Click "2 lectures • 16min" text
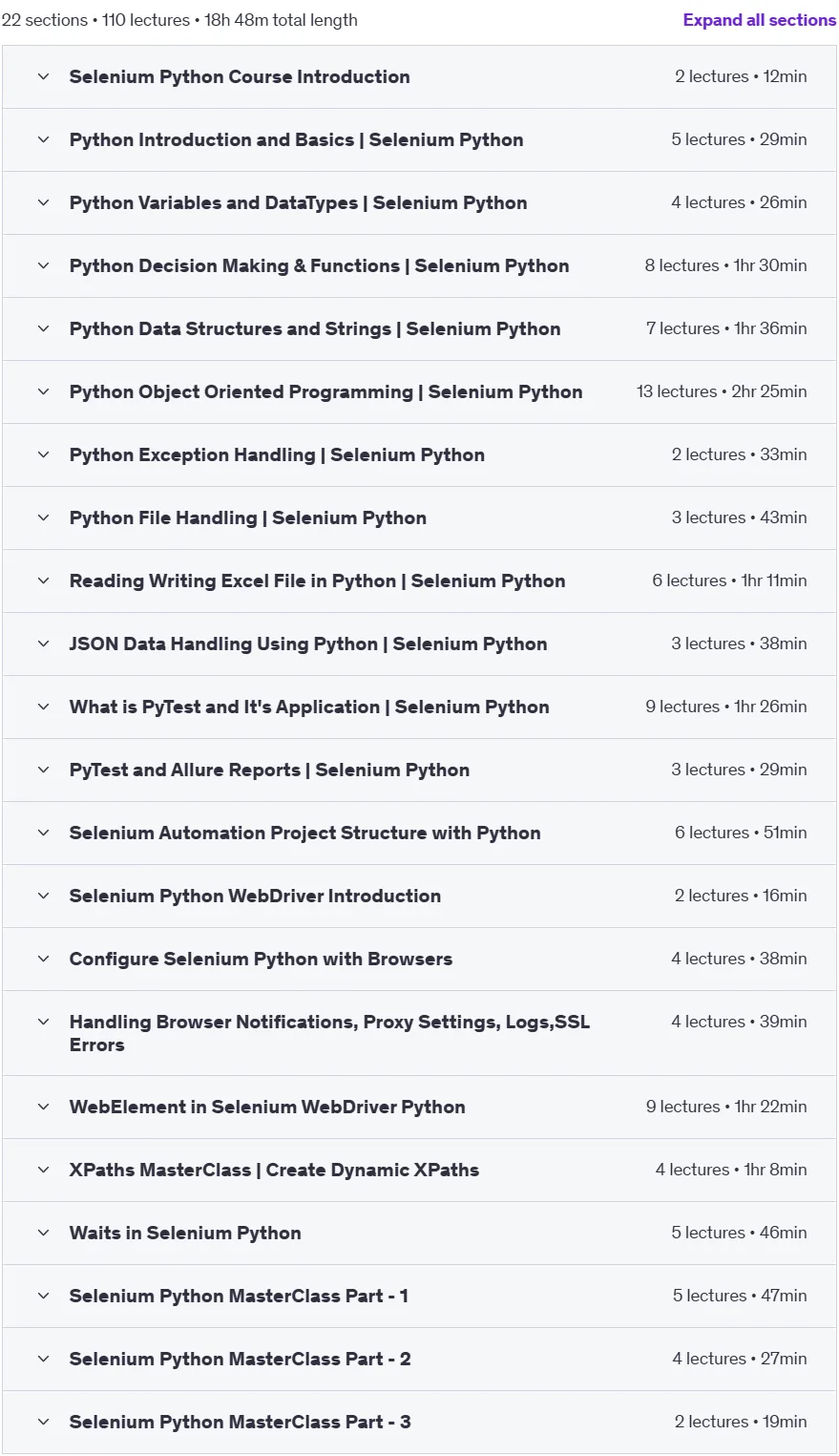The width and height of the screenshot is (839, 1456). click(x=741, y=896)
